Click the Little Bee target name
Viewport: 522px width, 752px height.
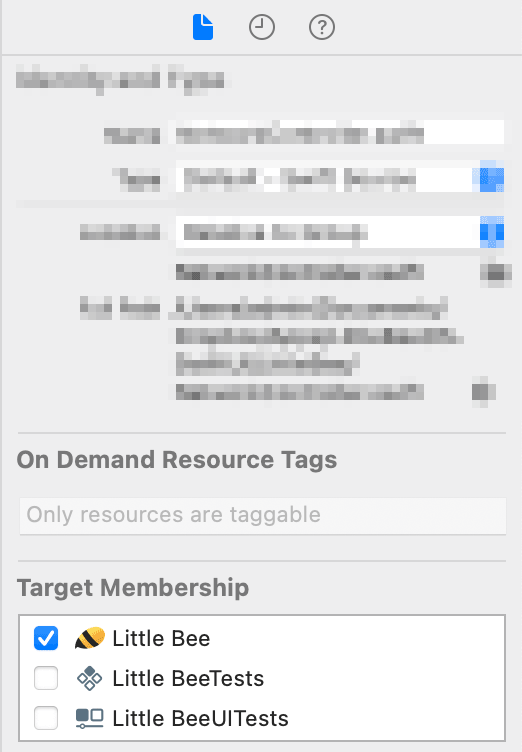pos(161,638)
